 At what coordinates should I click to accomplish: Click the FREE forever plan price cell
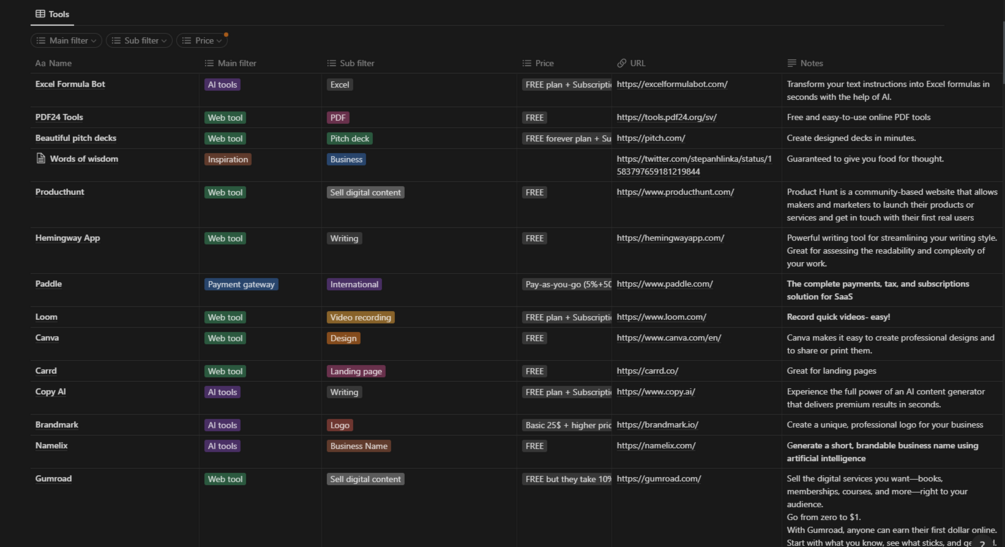(567, 139)
